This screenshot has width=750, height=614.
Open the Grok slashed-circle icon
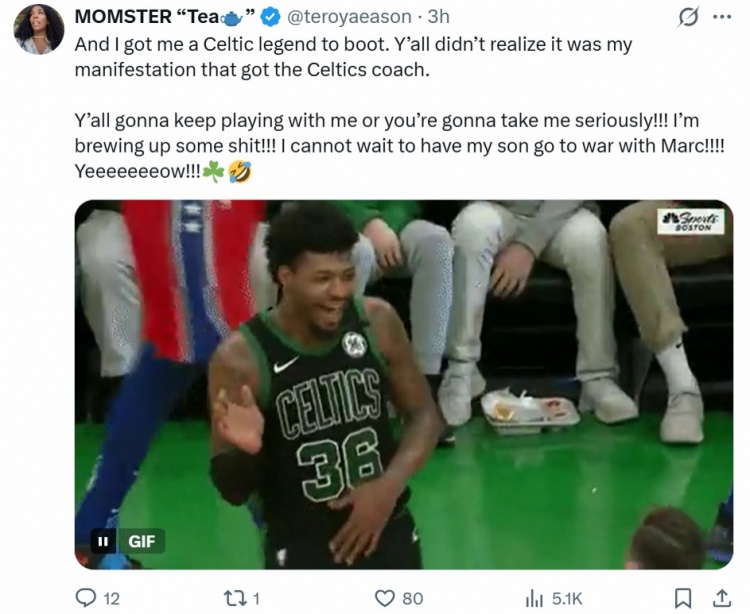688,17
